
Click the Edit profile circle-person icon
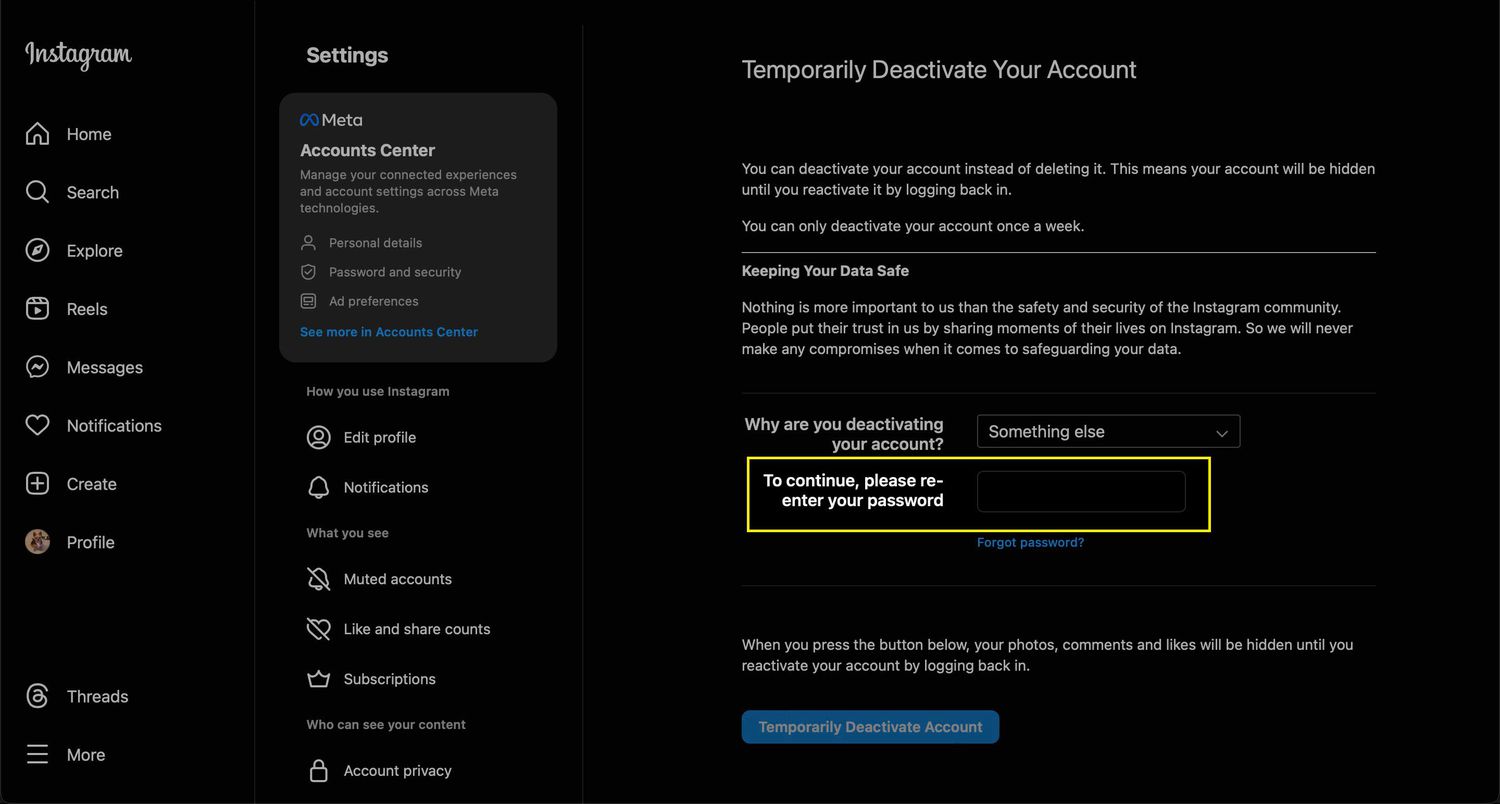click(318, 437)
